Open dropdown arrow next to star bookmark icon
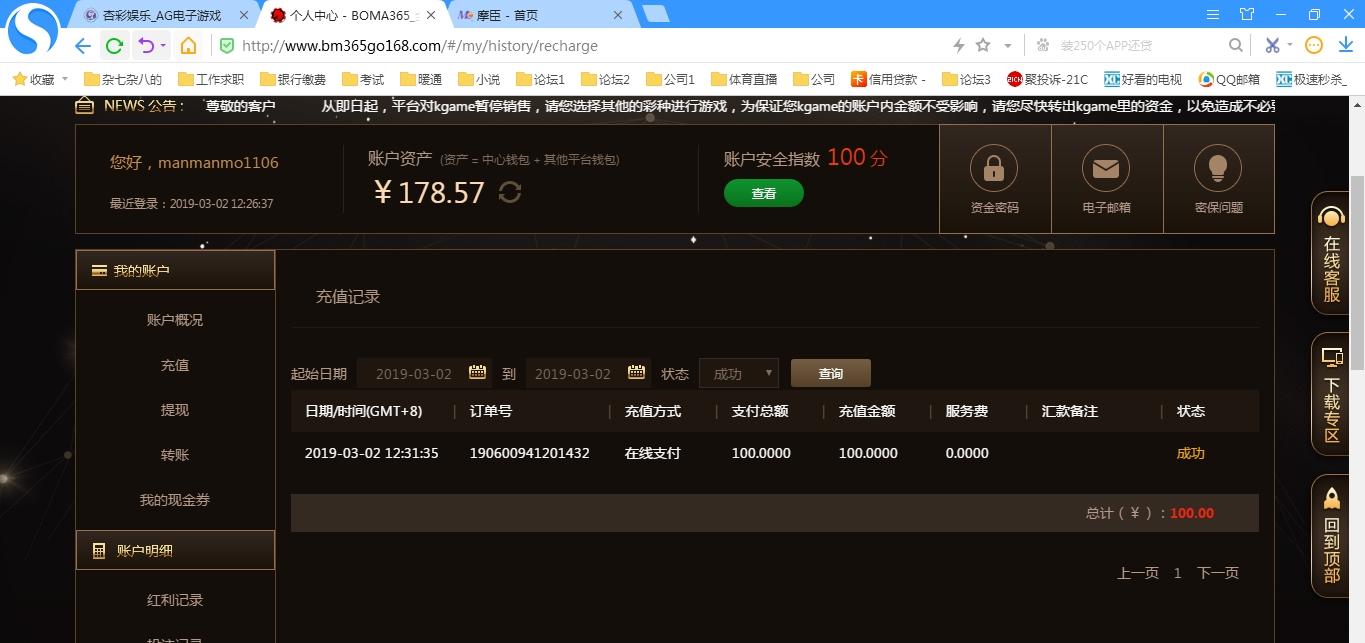The height and width of the screenshot is (643, 1365). point(1007,46)
